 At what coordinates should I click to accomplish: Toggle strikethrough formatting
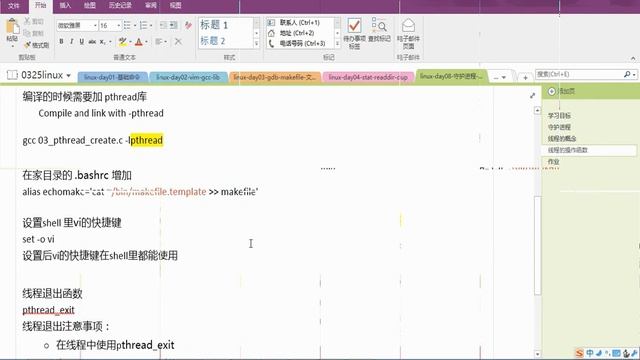(92, 41)
